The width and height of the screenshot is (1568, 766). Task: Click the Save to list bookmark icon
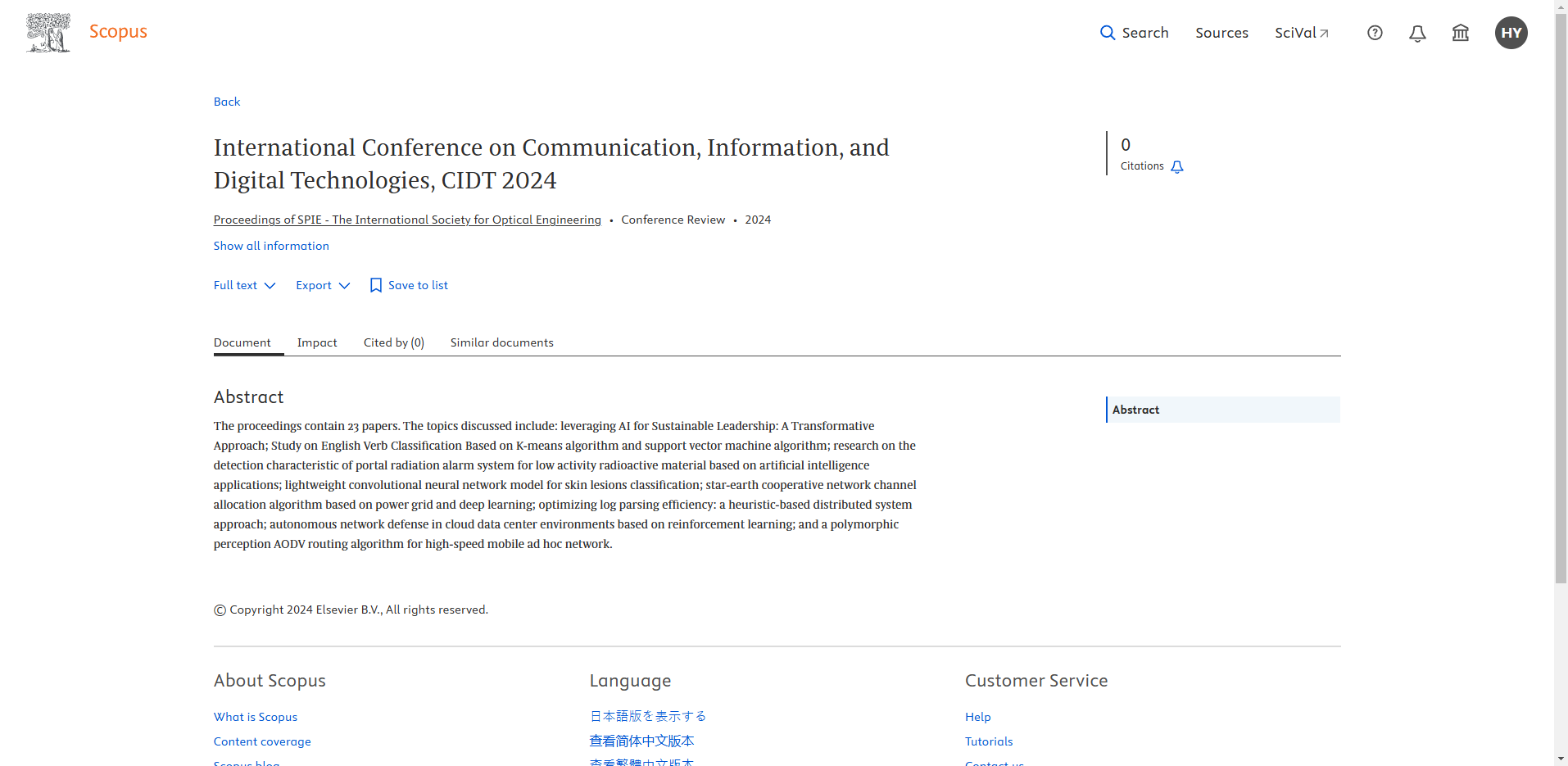[x=376, y=285]
